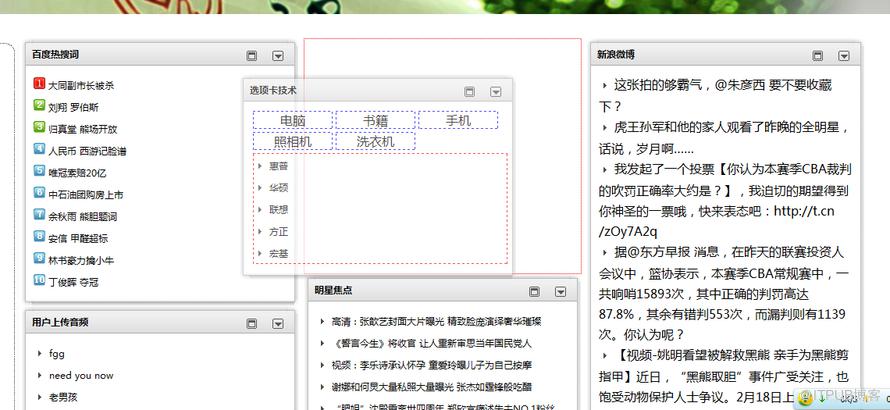Open headline 《誓言今生》将收官
The height and width of the screenshot is (410, 890).
pos(432,344)
